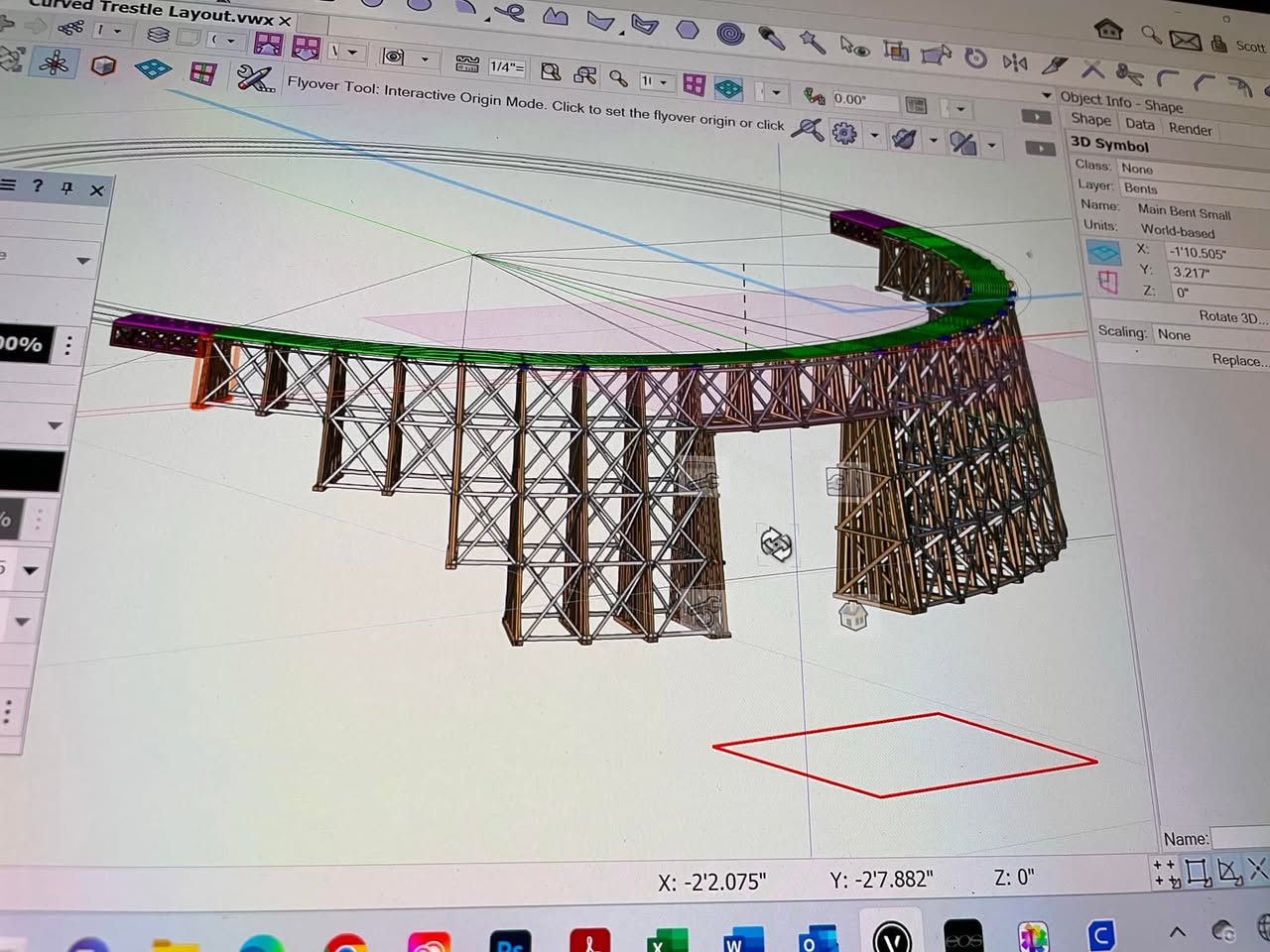The image size is (1270, 952).
Task: Click the Fillet tool icon
Action: [1168, 77]
